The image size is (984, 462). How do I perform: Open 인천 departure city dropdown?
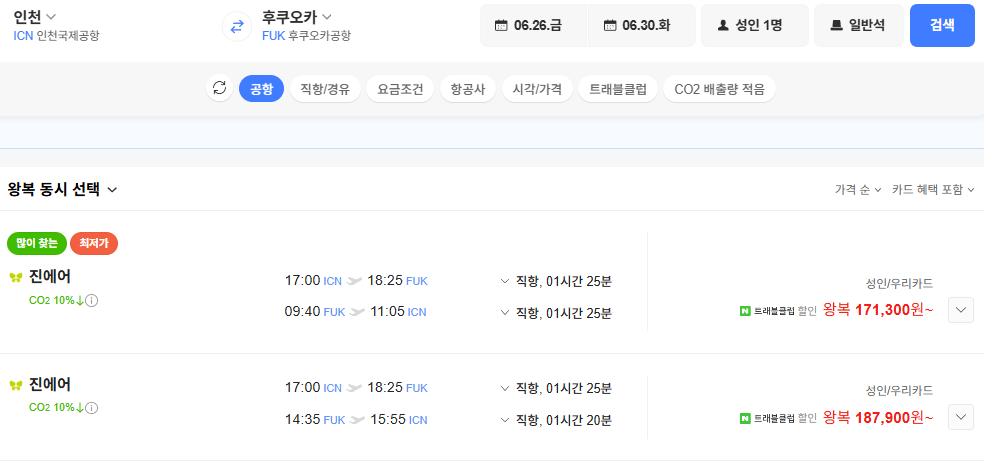click(x=35, y=16)
